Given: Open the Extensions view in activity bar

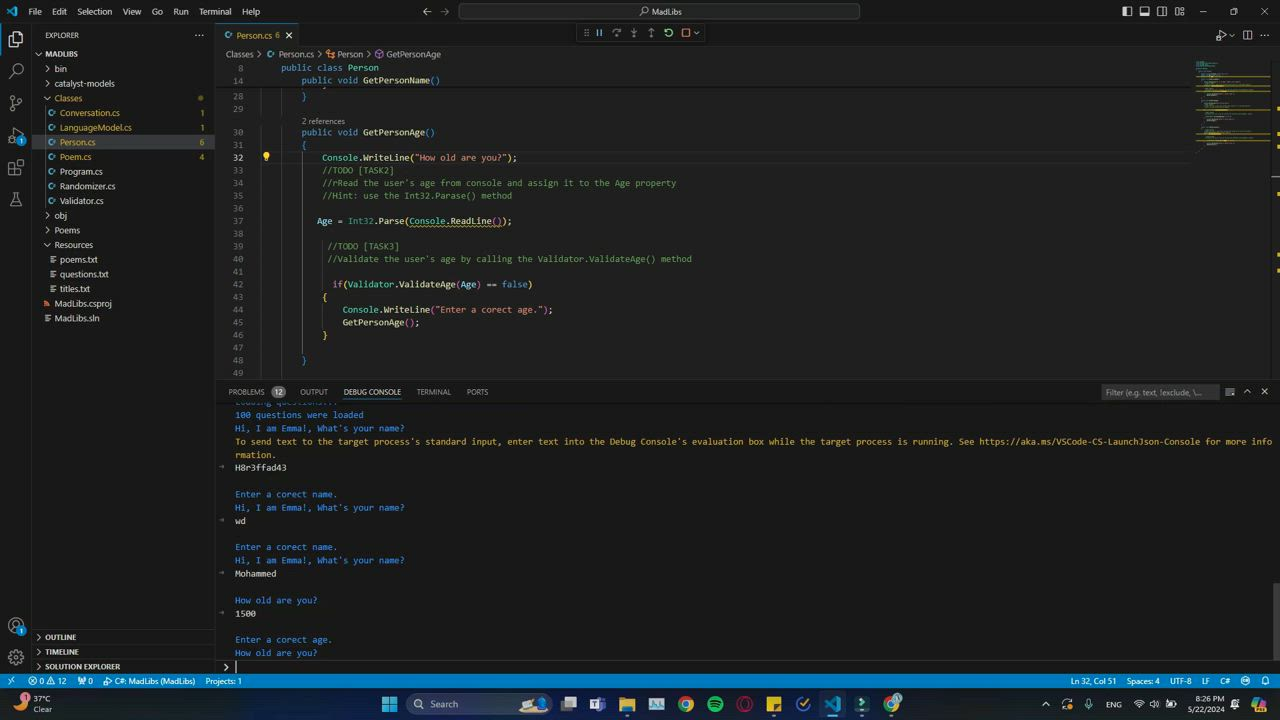Looking at the screenshot, I should [16, 168].
